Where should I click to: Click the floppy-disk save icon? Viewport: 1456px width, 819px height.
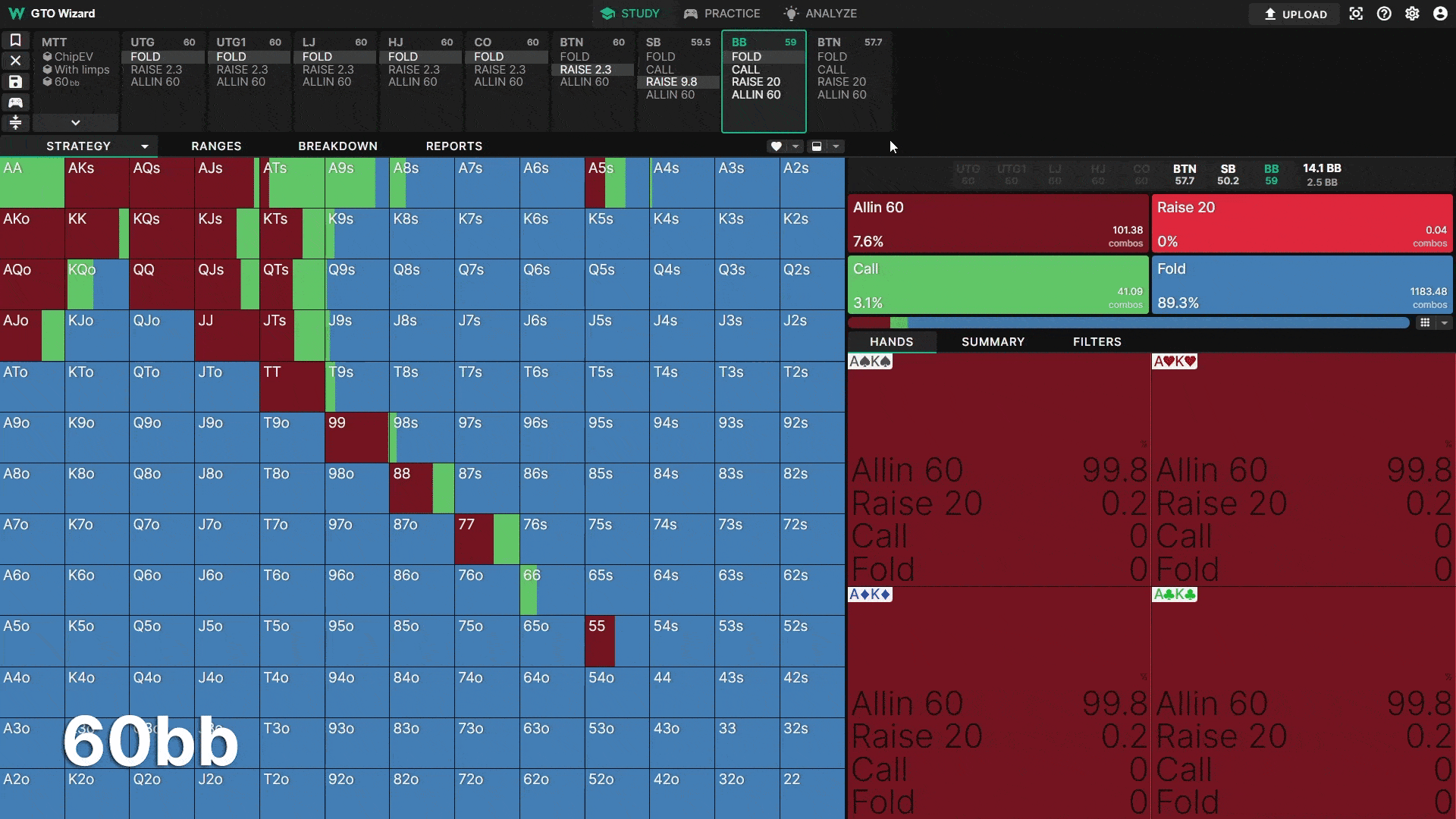click(15, 81)
